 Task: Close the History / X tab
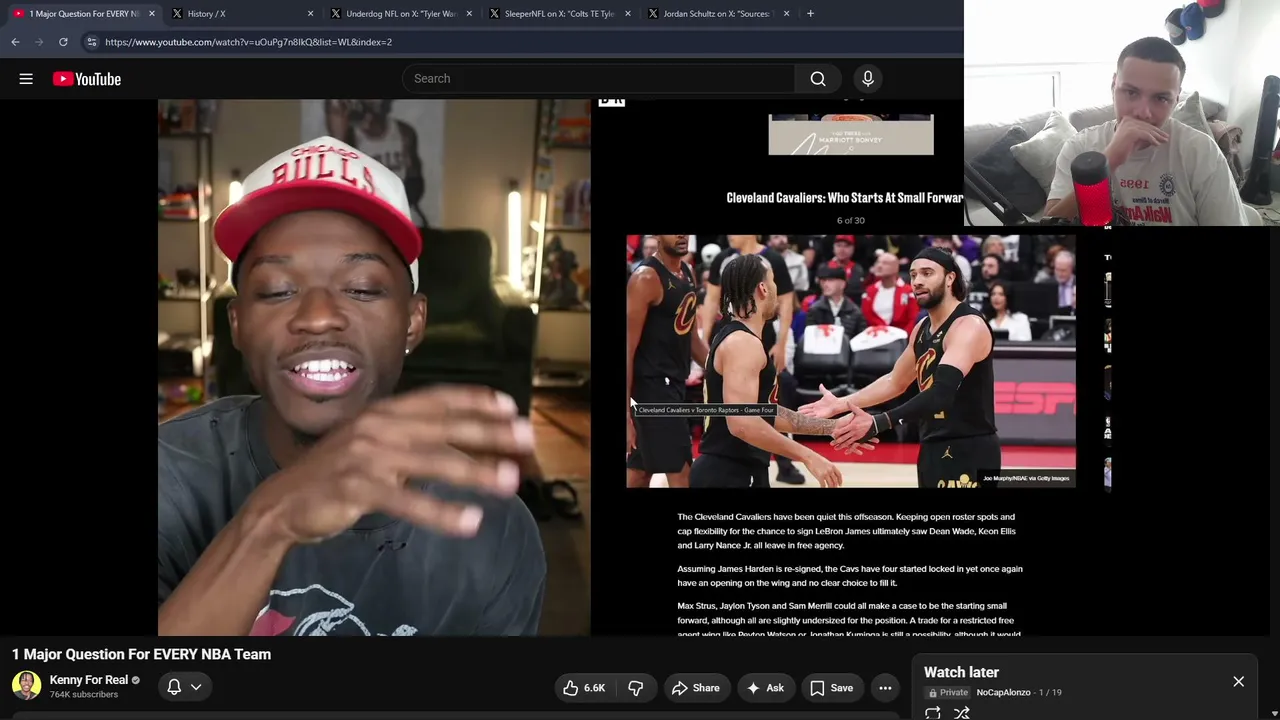(x=310, y=14)
